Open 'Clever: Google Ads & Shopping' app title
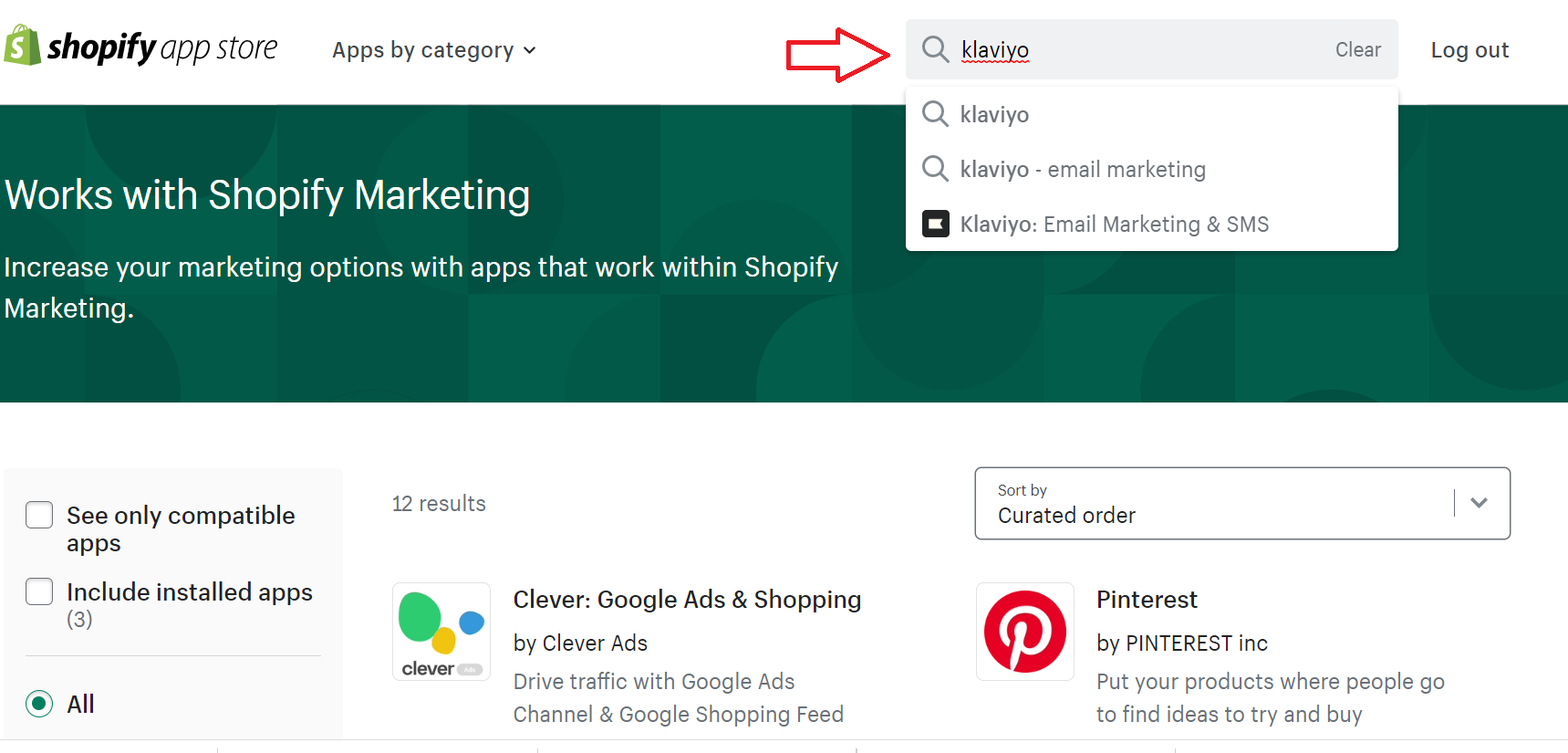The height and width of the screenshot is (753, 1568). pos(687,600)
